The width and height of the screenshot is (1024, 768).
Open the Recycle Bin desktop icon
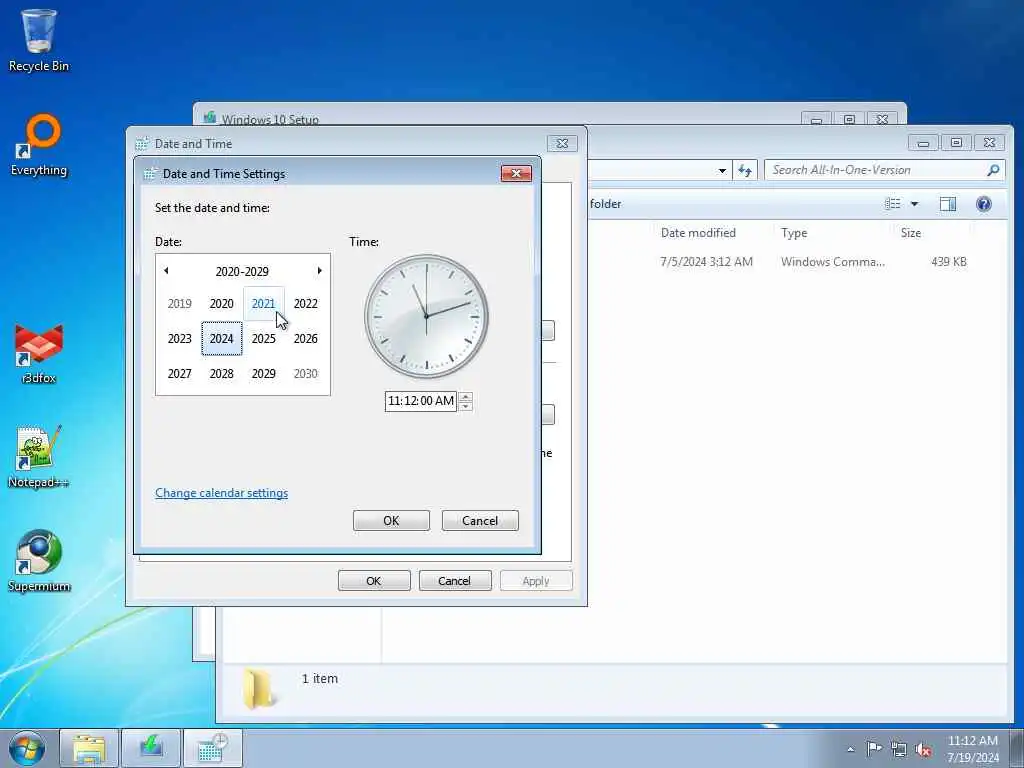point(39,40)
